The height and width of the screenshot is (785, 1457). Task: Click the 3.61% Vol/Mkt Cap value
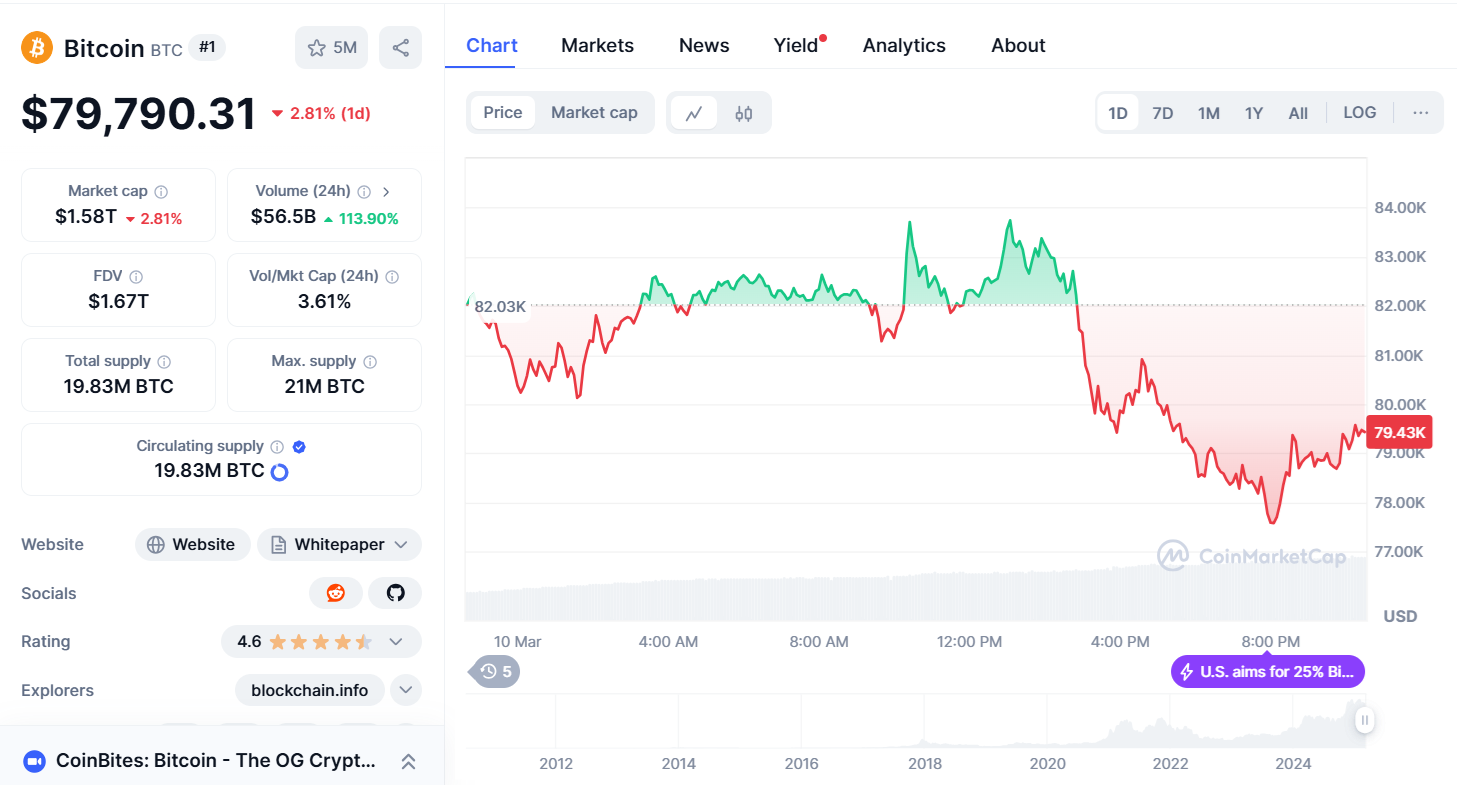[x=324, y=302]
